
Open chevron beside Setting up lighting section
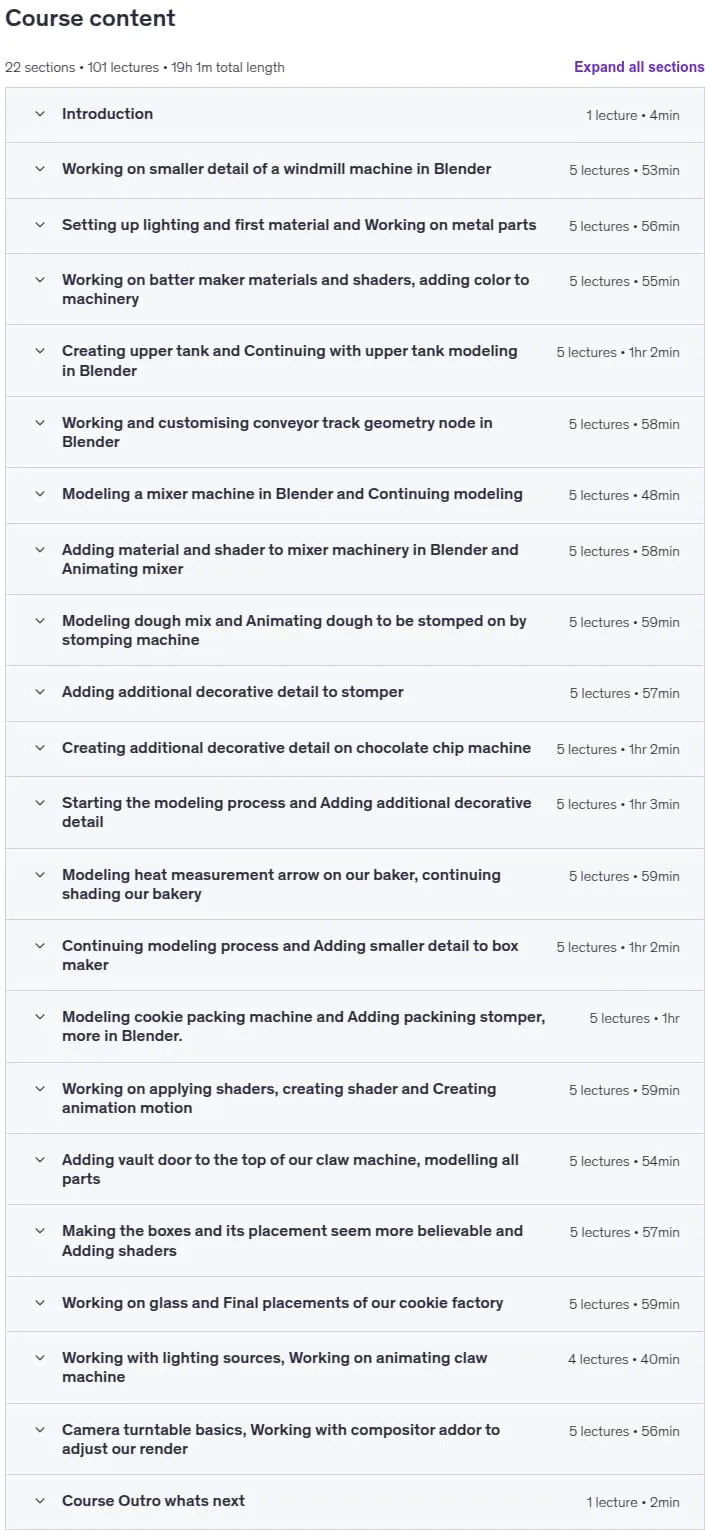coord(40,225)
